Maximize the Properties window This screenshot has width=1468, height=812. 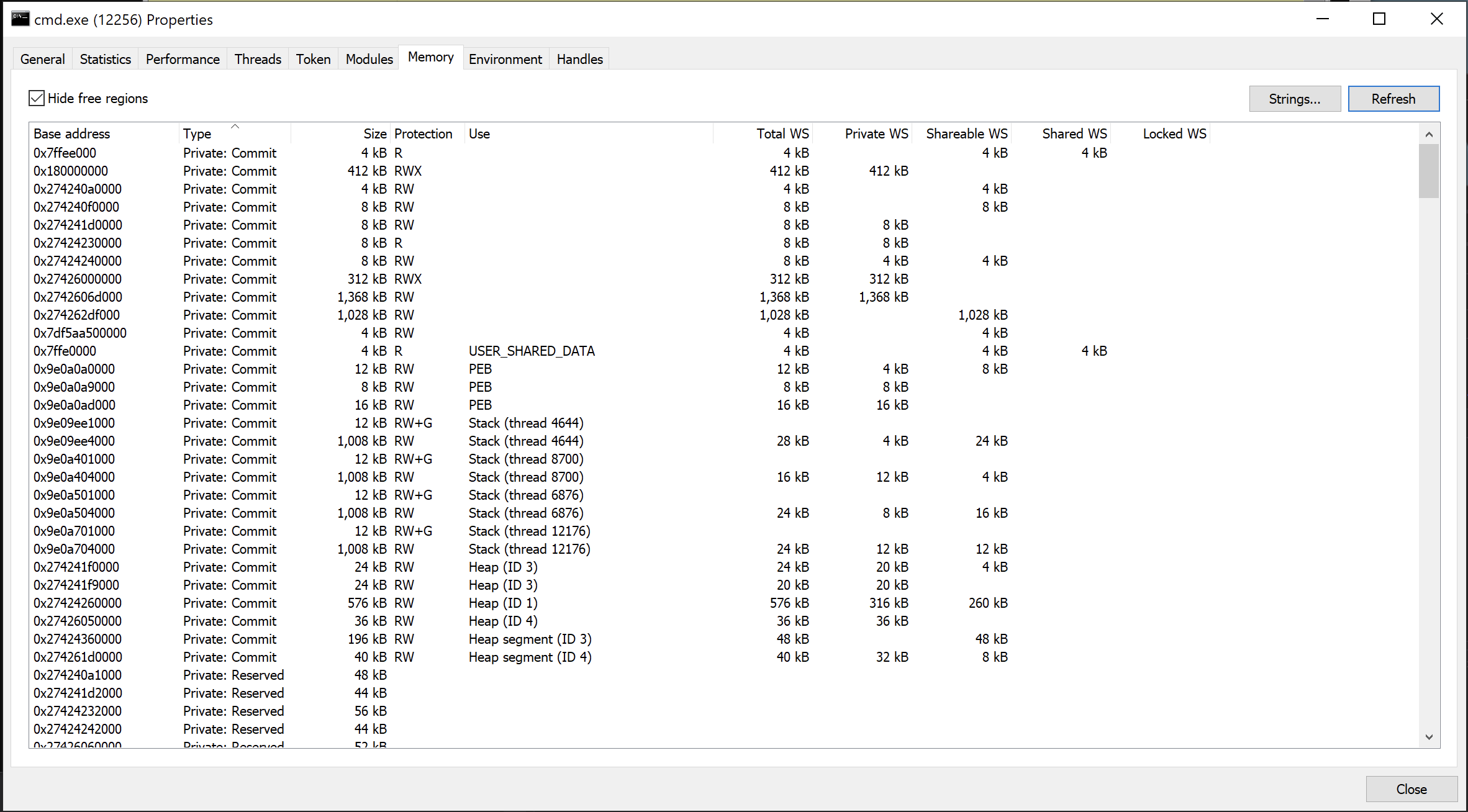[1379, 19]
